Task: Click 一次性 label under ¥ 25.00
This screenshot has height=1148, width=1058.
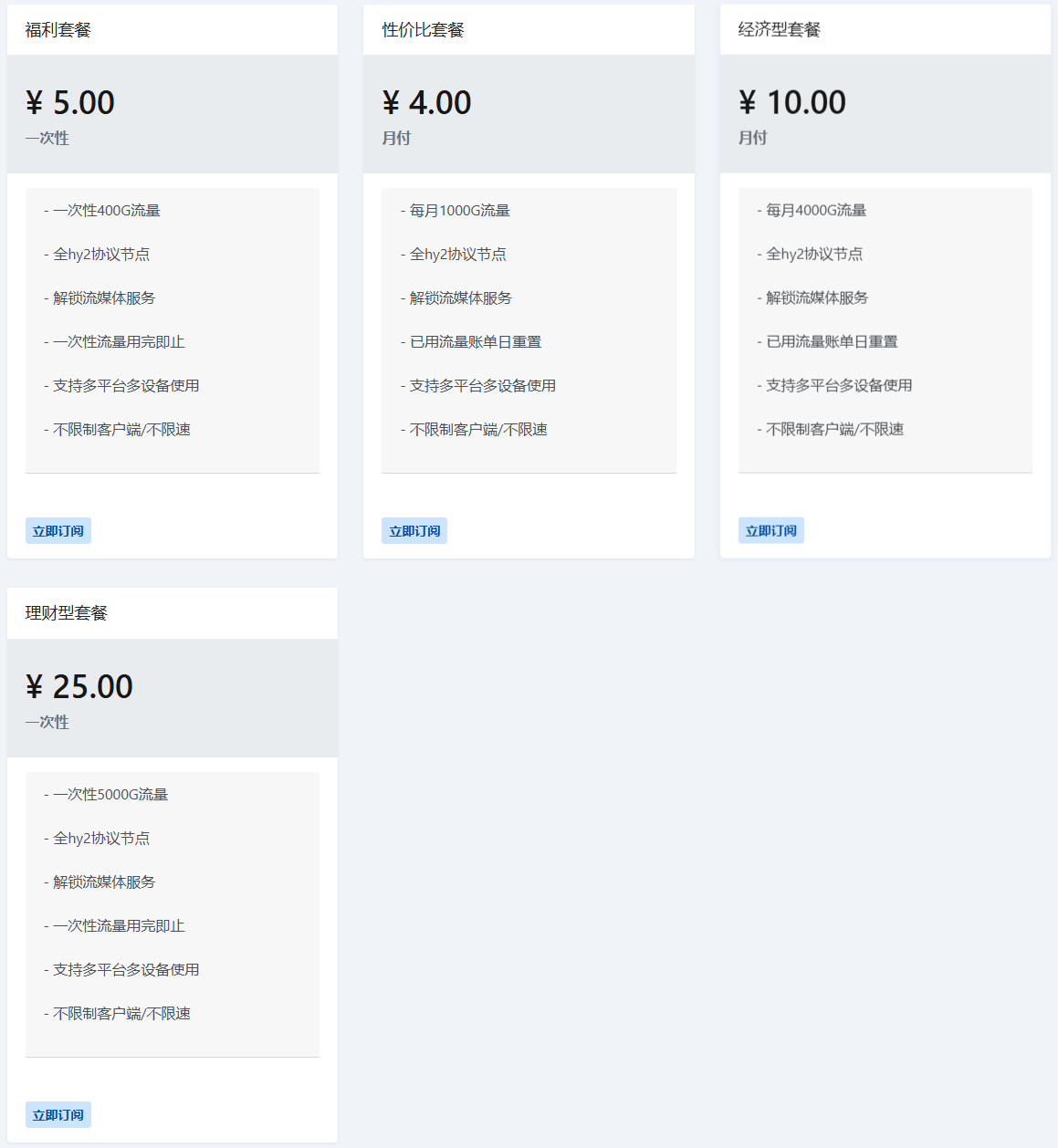Action: (47, 723)
